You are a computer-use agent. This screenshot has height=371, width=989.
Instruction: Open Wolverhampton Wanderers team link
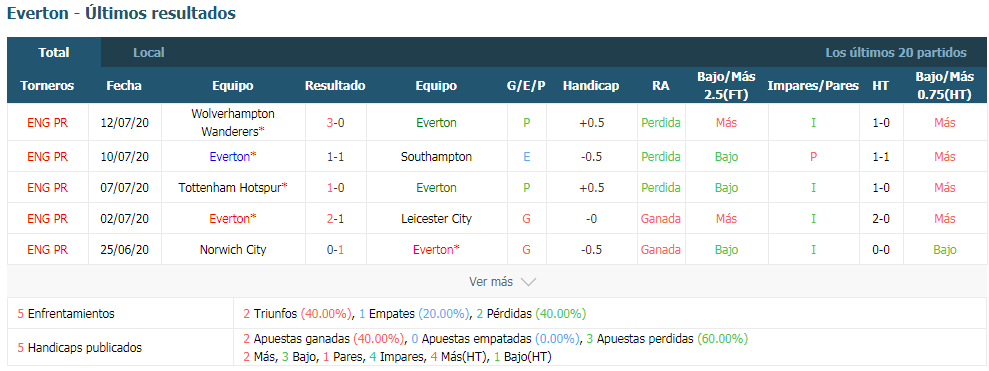pyautogui.click(x=233, y=123)
